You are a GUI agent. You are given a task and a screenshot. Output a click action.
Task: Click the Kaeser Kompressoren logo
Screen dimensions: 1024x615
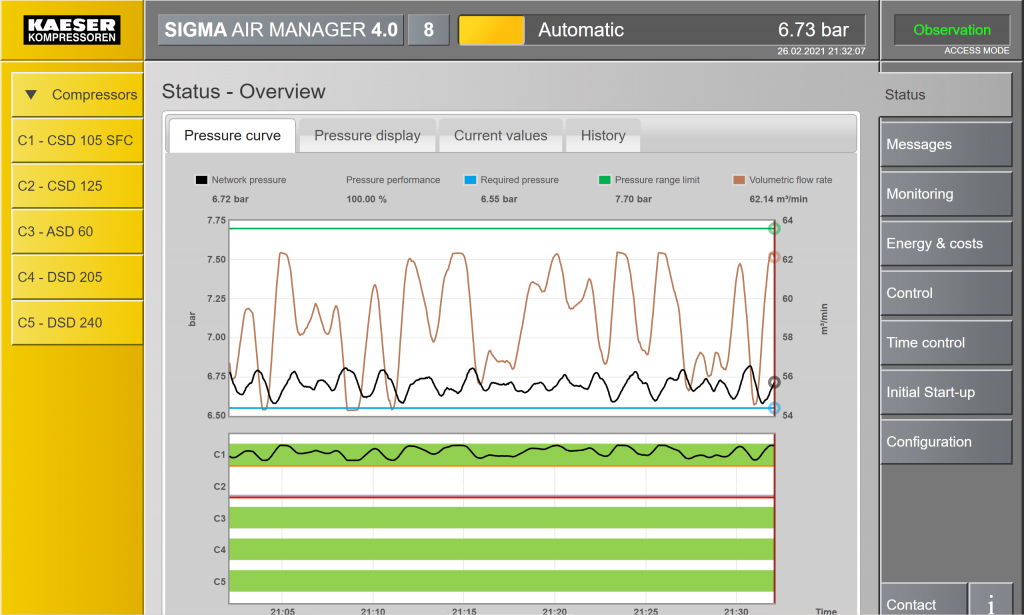(x=72, y=30)
